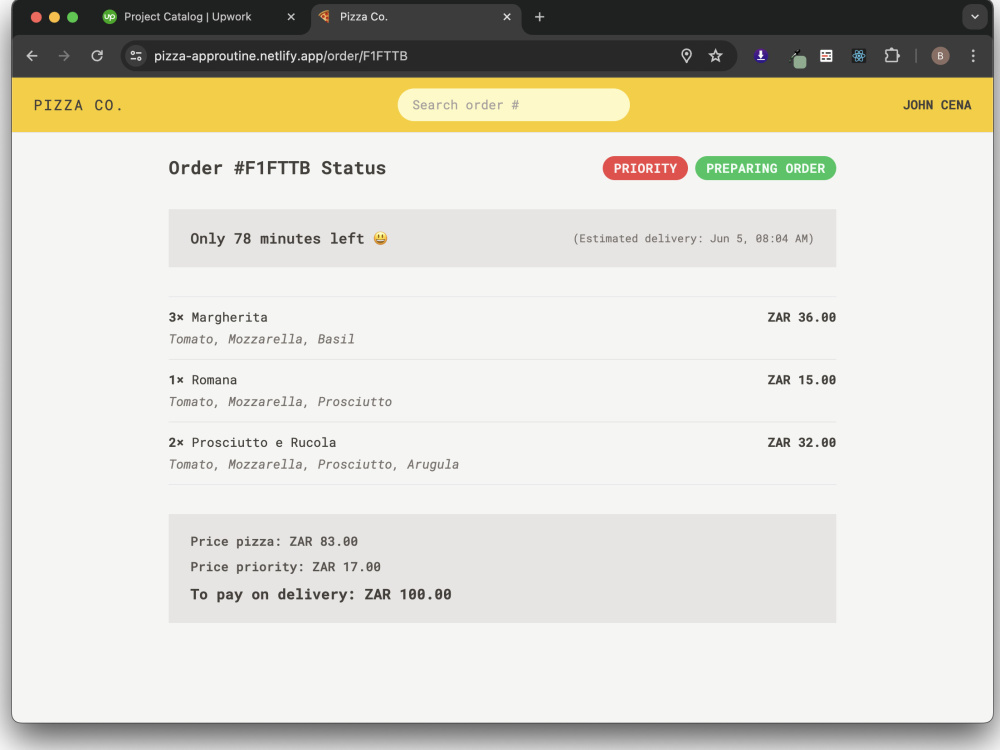Go home via PIZZA CO. logo
This screenshot has height=750, width=1000.
coord(78,105)
